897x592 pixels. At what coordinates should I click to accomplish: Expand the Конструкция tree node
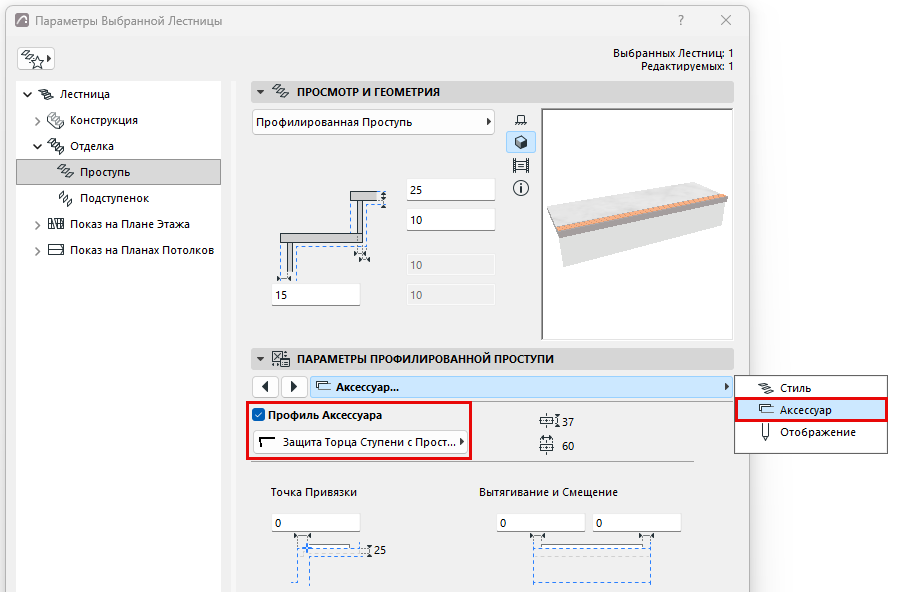tap(37, 121)
